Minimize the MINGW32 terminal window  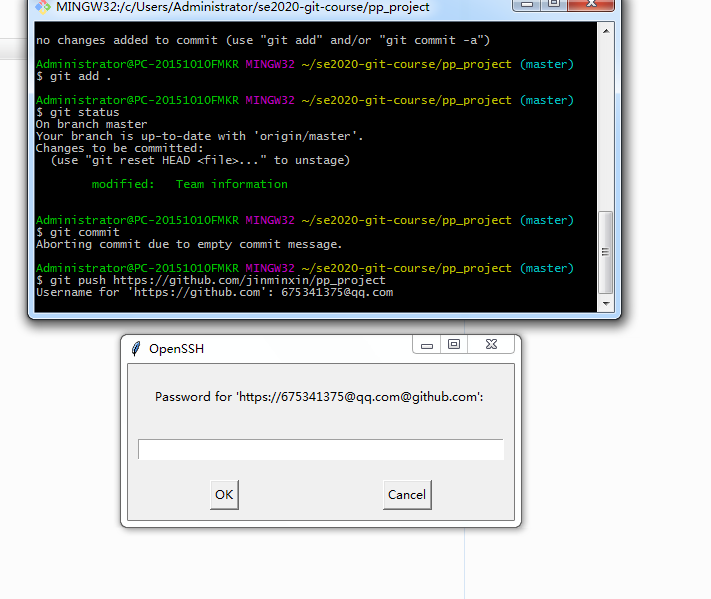[526, 4]
